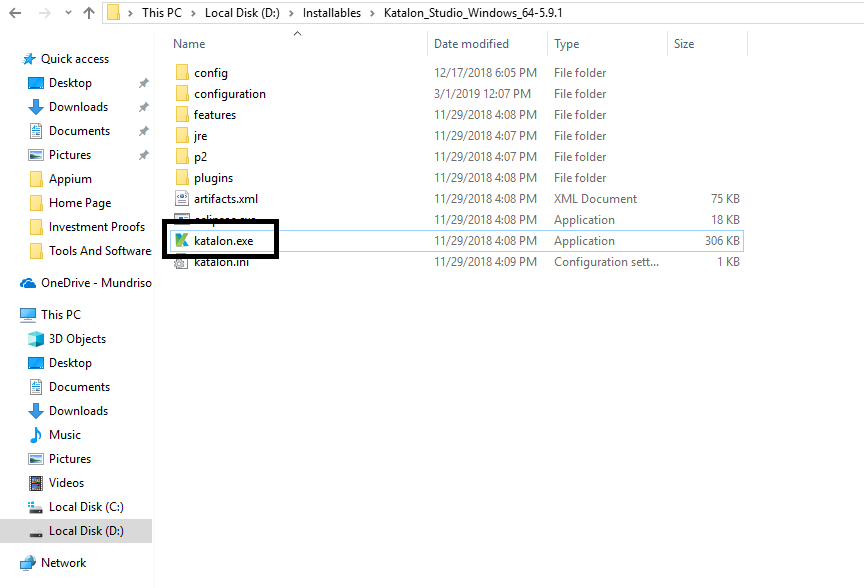
Task: Select the katalon.exe application icon
Action: click(x=182, y=241)
